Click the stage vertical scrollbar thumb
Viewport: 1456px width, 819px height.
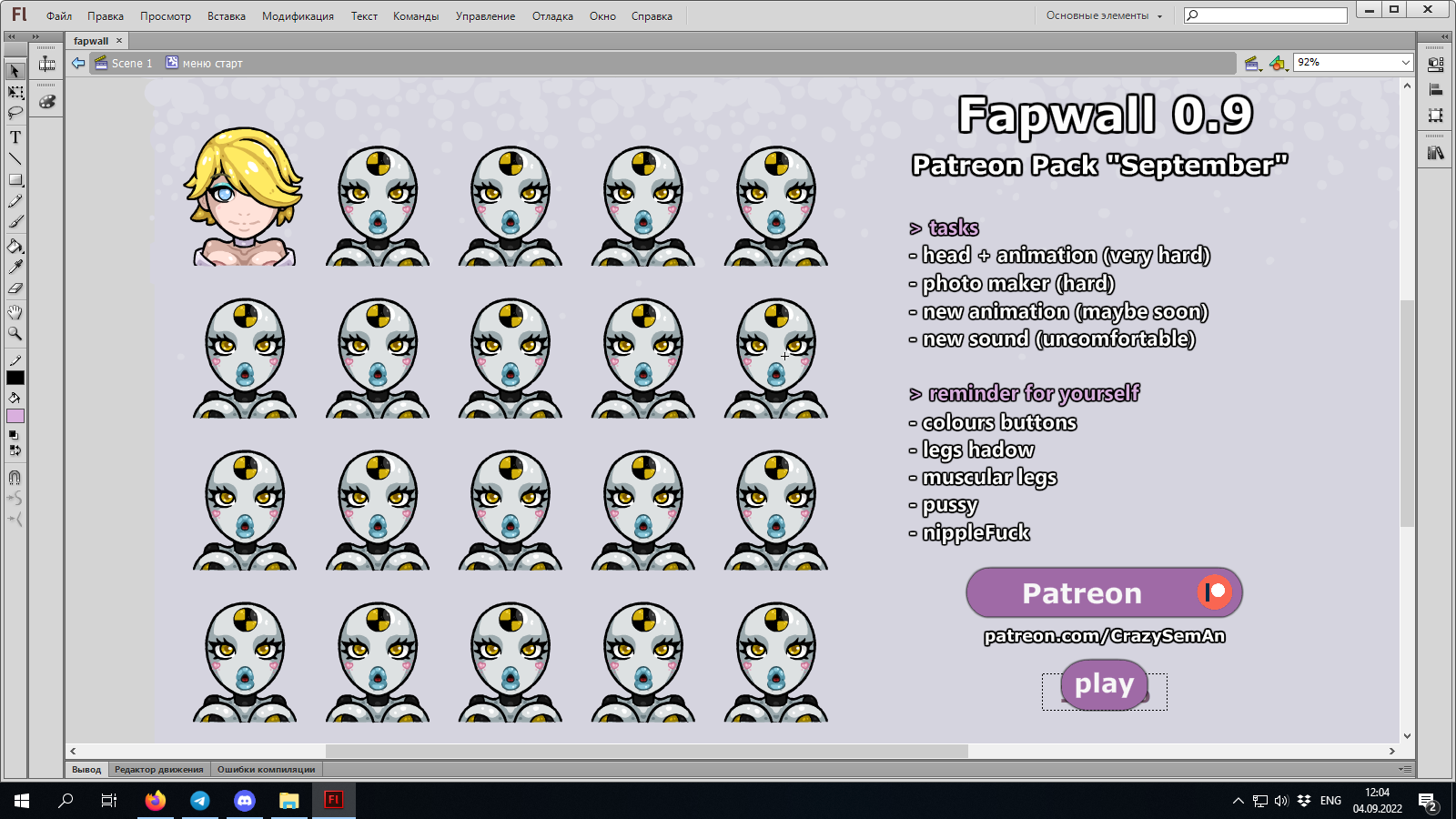click(1407, 413)
